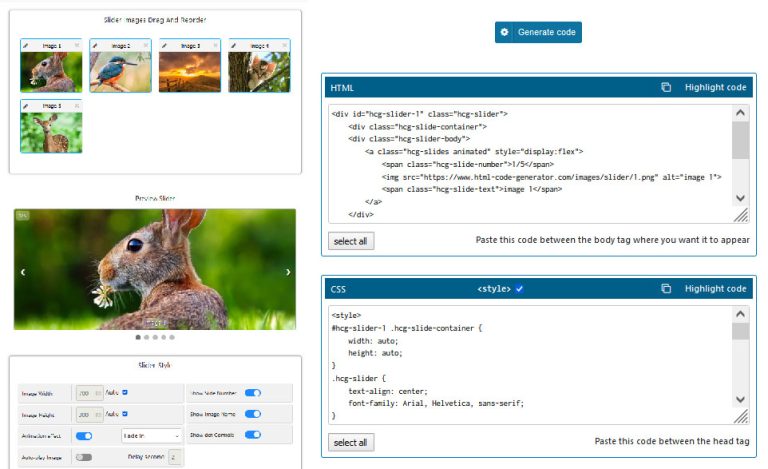Click the Delay seconds field
Screen dimensions: 768x469
pos(174,457)
